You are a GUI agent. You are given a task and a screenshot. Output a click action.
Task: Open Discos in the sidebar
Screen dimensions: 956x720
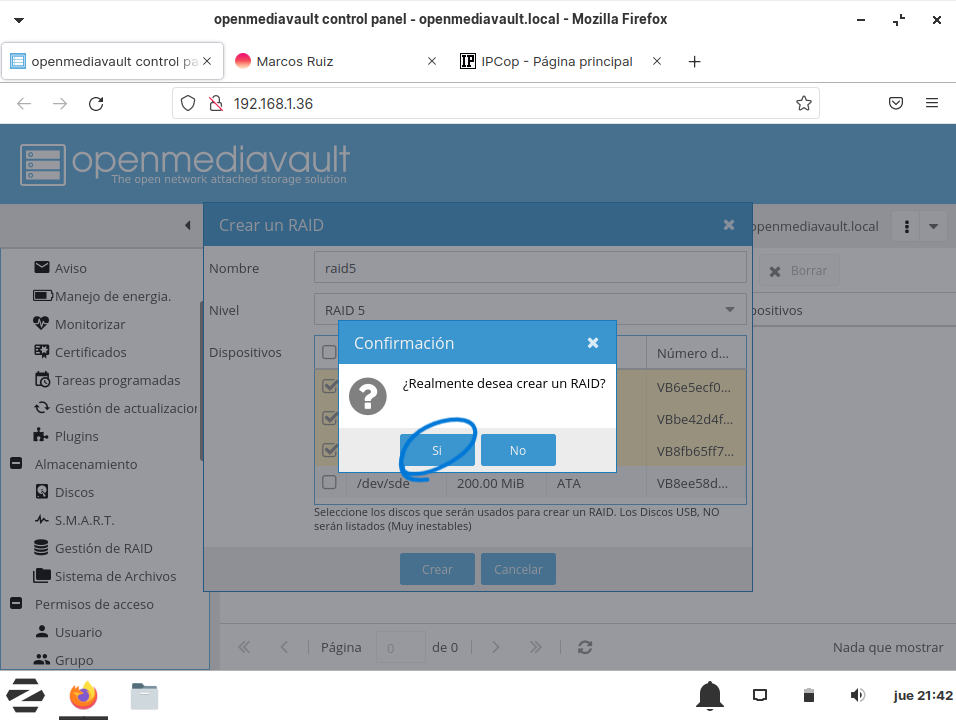click(74, 492)
